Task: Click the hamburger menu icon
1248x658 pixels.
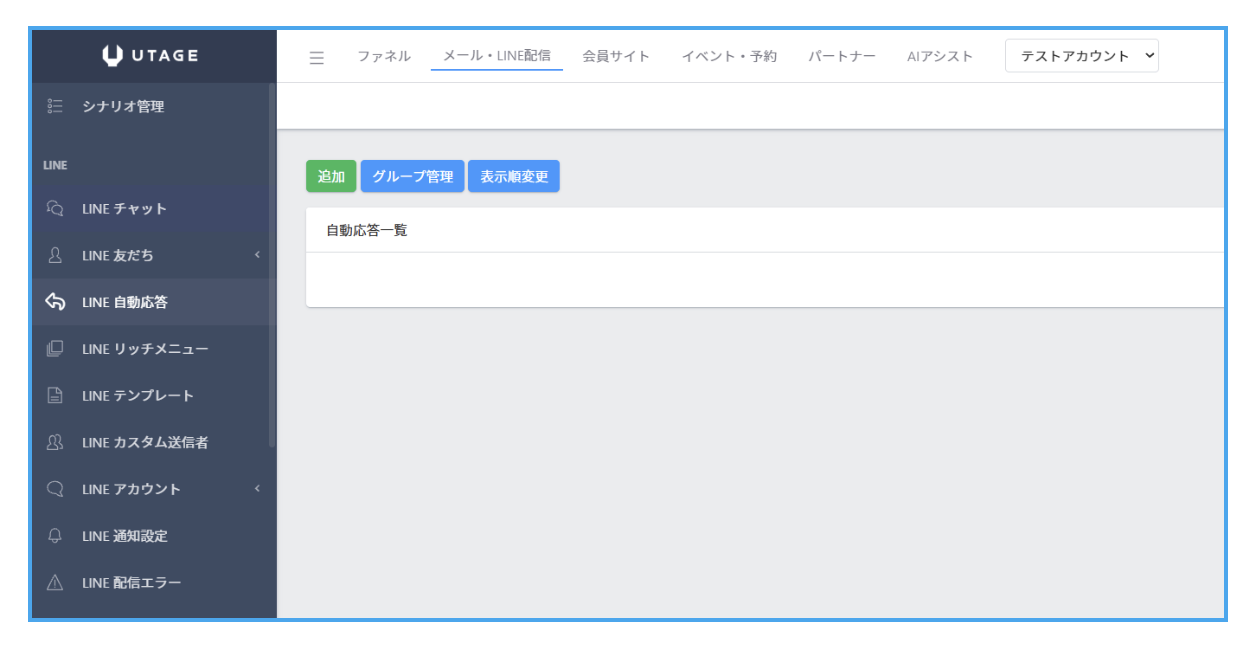Action: coord(317,57)
